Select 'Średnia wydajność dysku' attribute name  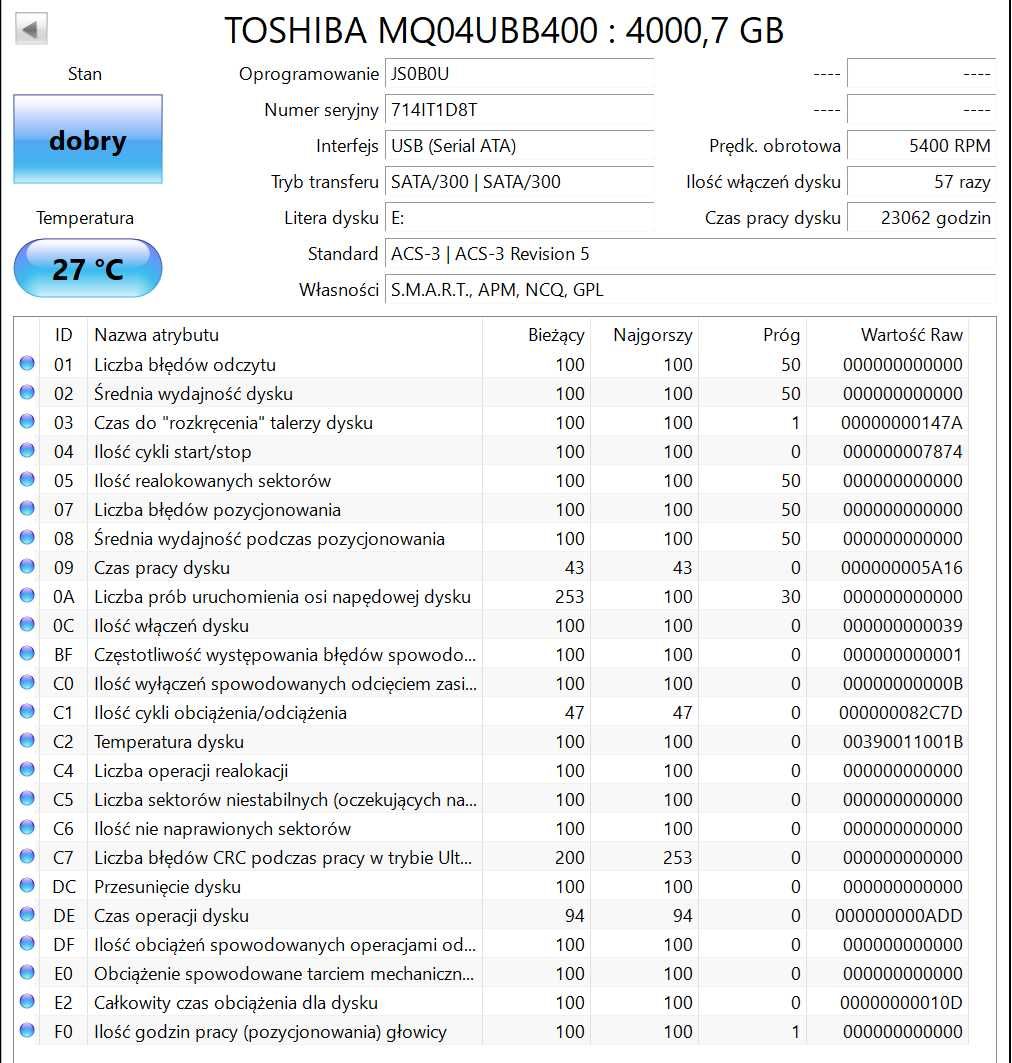[x=193, y=394]
